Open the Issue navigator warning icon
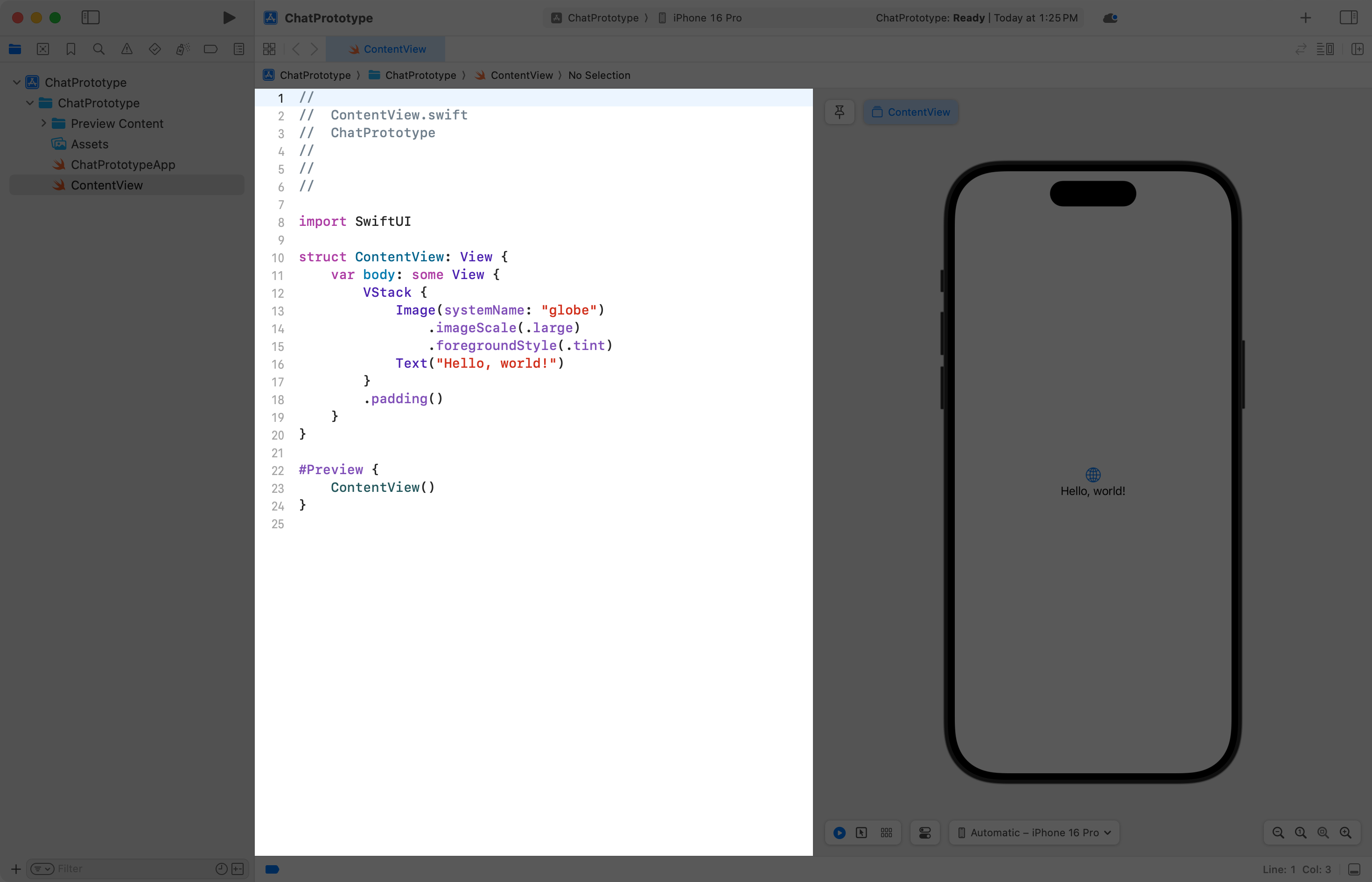Viewport: 1372px width, 882px height. tap(126, 49)
